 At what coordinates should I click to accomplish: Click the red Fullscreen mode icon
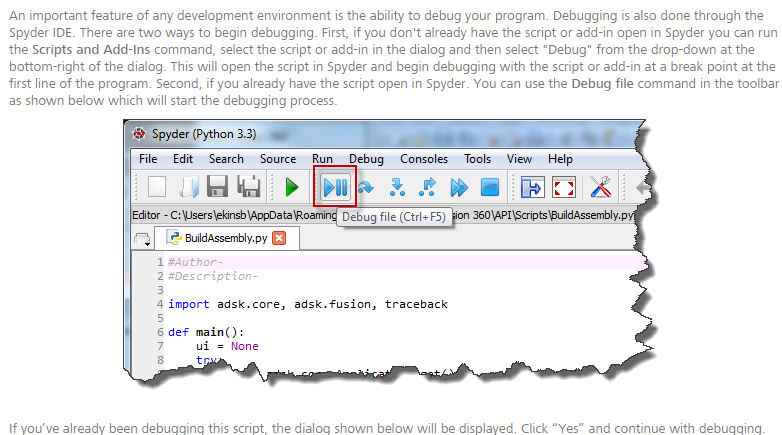click(x=564, y=188)
